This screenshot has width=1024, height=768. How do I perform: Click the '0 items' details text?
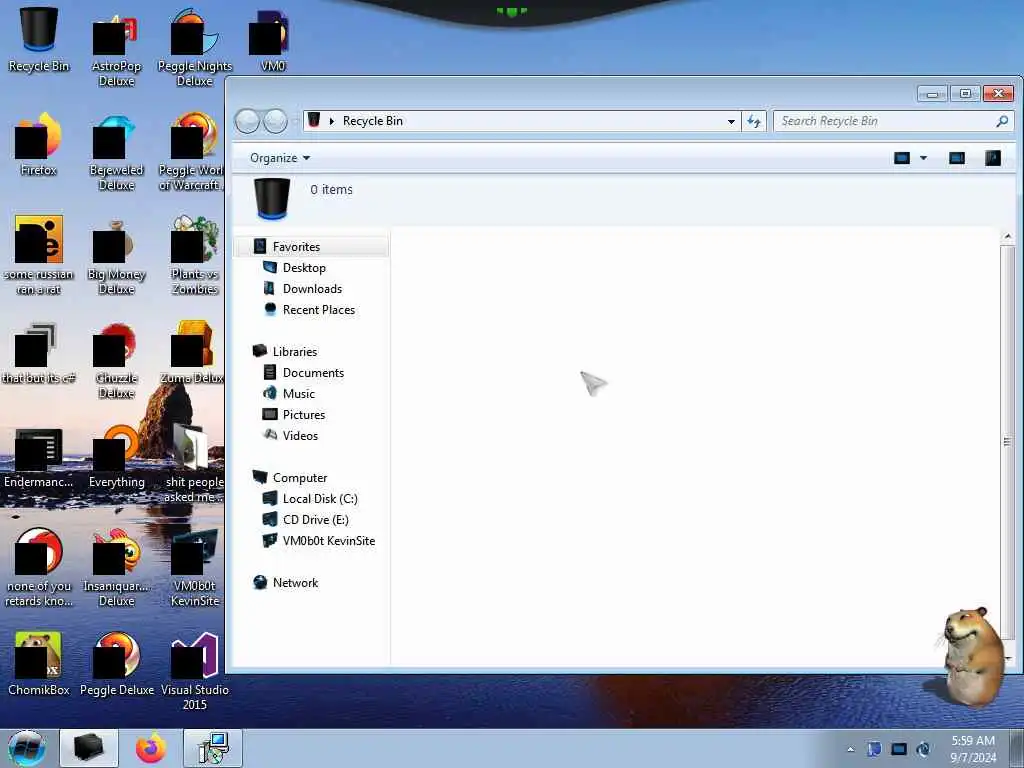(x=331, y=189)
